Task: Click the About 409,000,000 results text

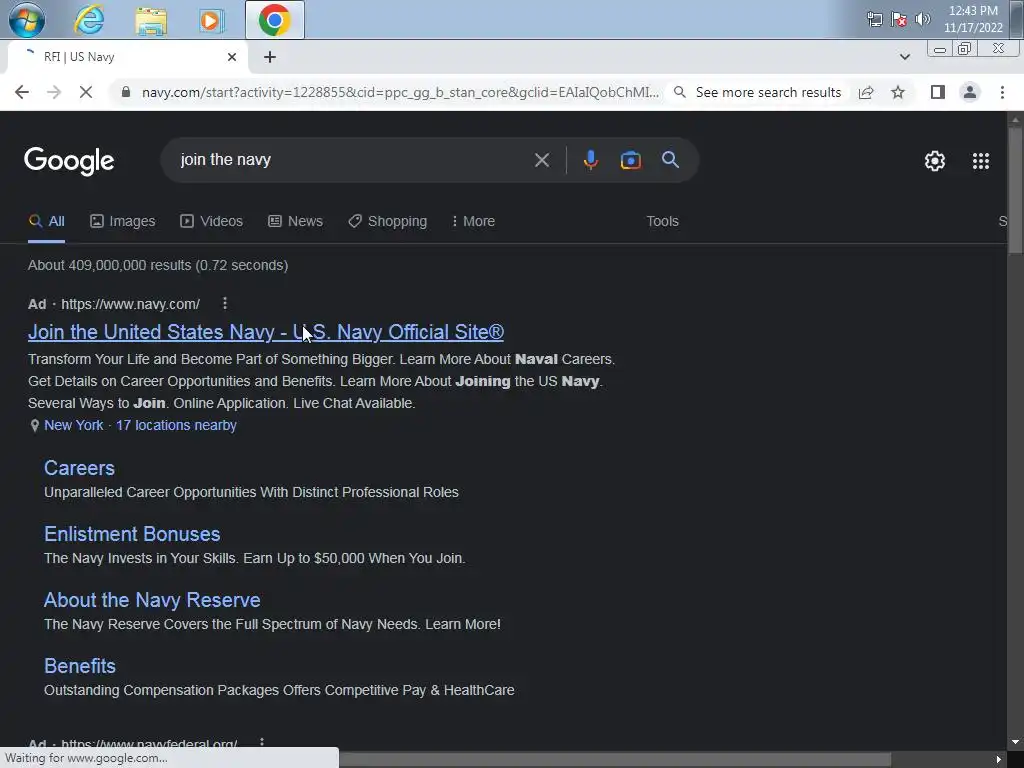Action: [158, 265]
